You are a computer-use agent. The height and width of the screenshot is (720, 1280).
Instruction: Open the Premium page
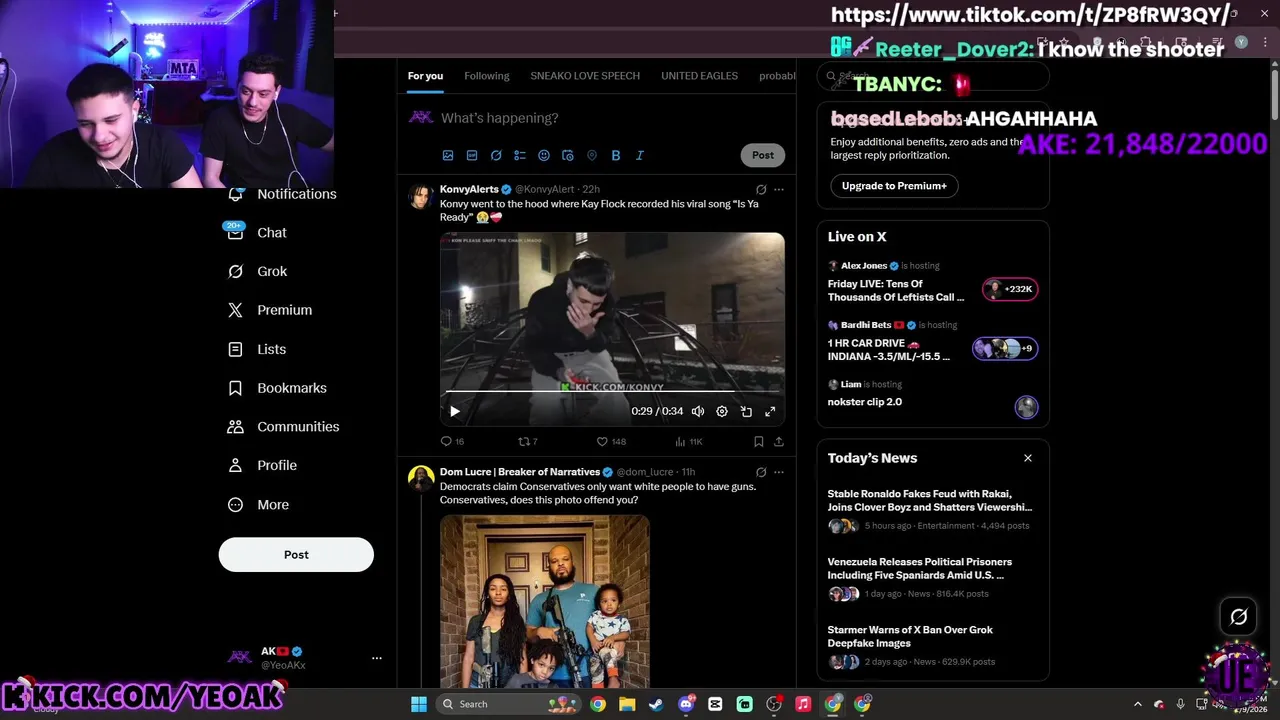270,310
